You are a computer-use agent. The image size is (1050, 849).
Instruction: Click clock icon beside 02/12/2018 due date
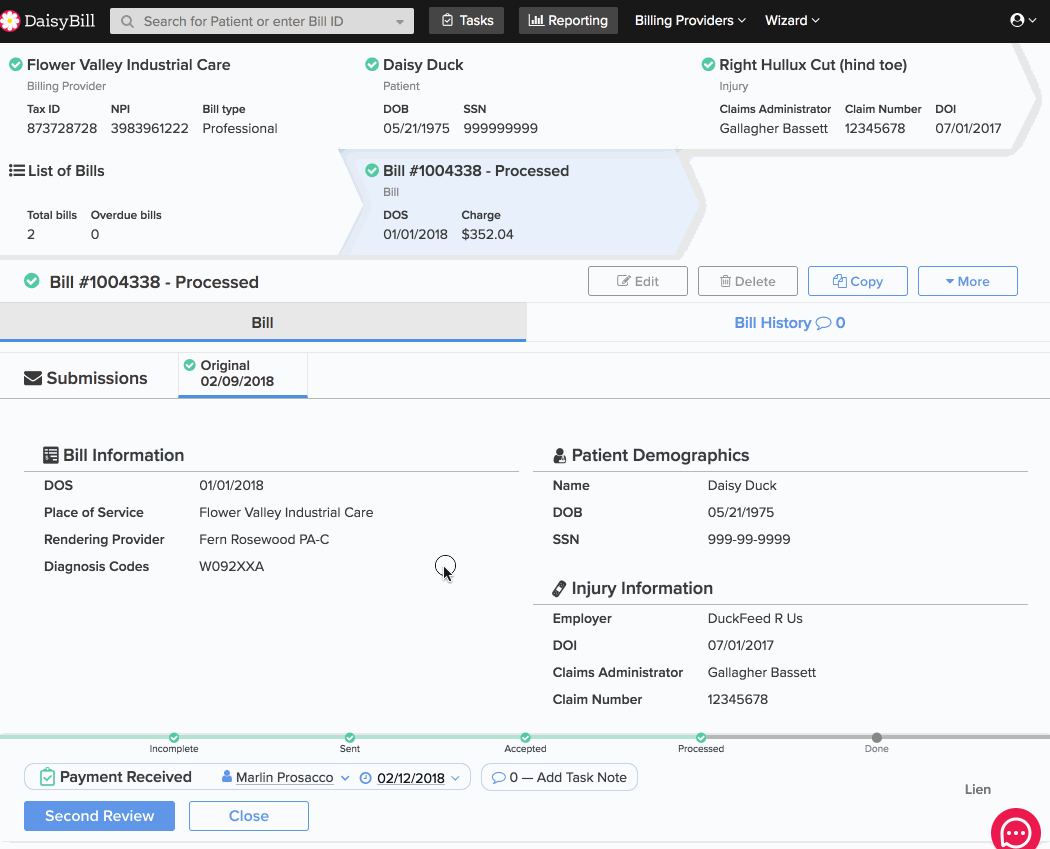pos(366,778)
